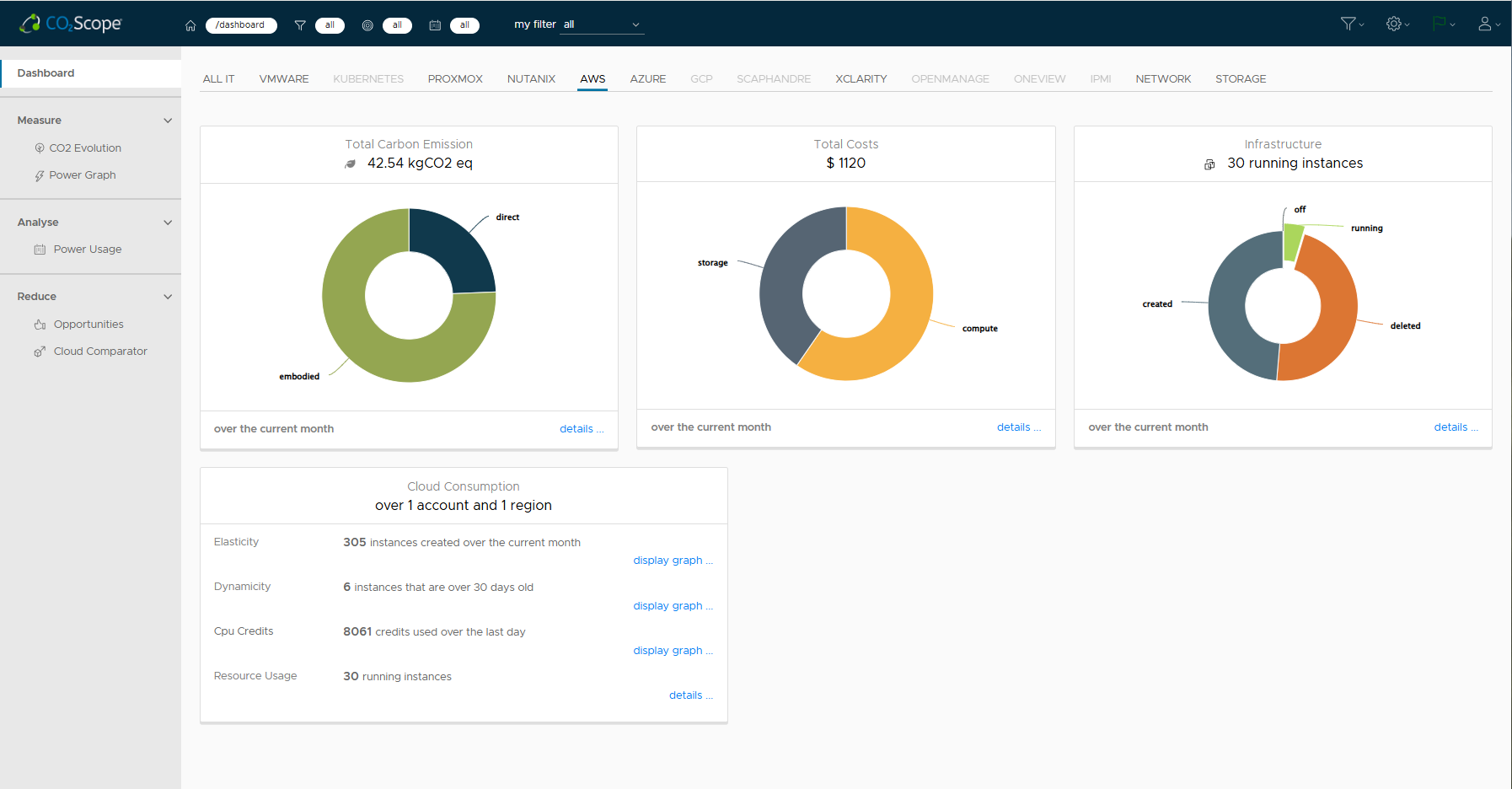The height and width of the screenshot is (789, 1512).
Task: Click the Power Graph lightning icon
Action: coord(40,175)
